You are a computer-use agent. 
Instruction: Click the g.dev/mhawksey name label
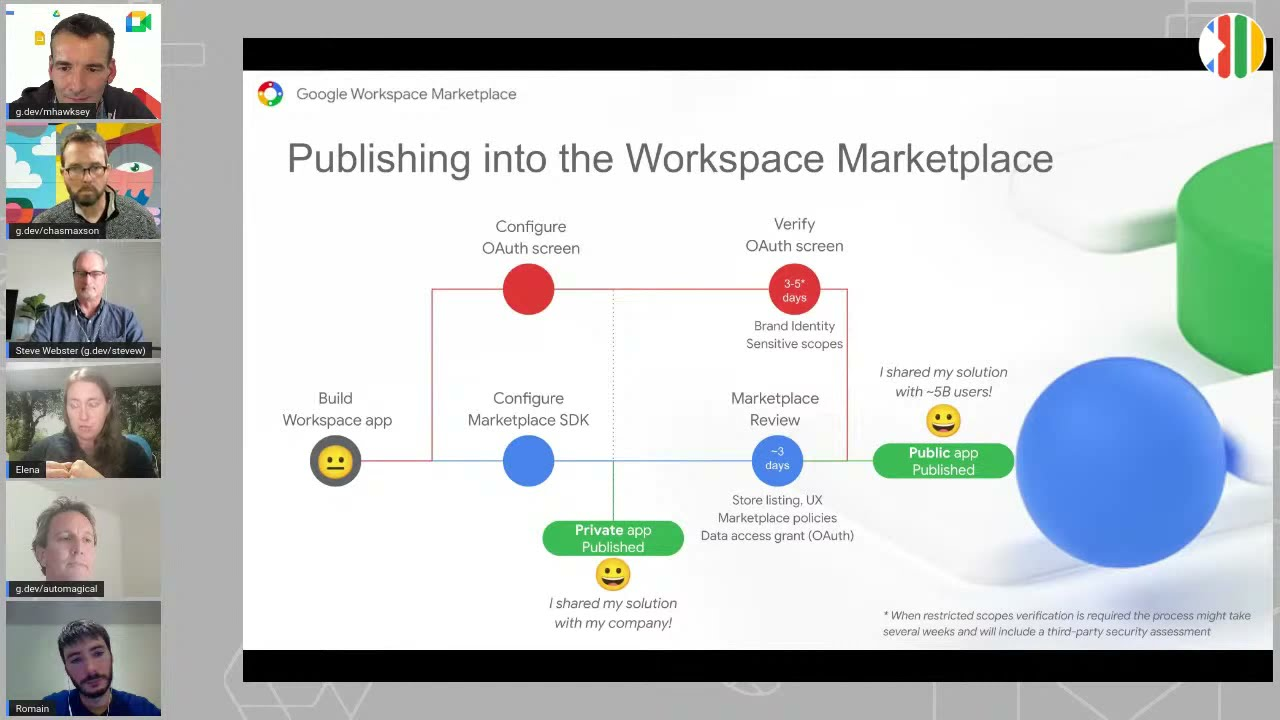pyautogui.click(x=52, y=112)
